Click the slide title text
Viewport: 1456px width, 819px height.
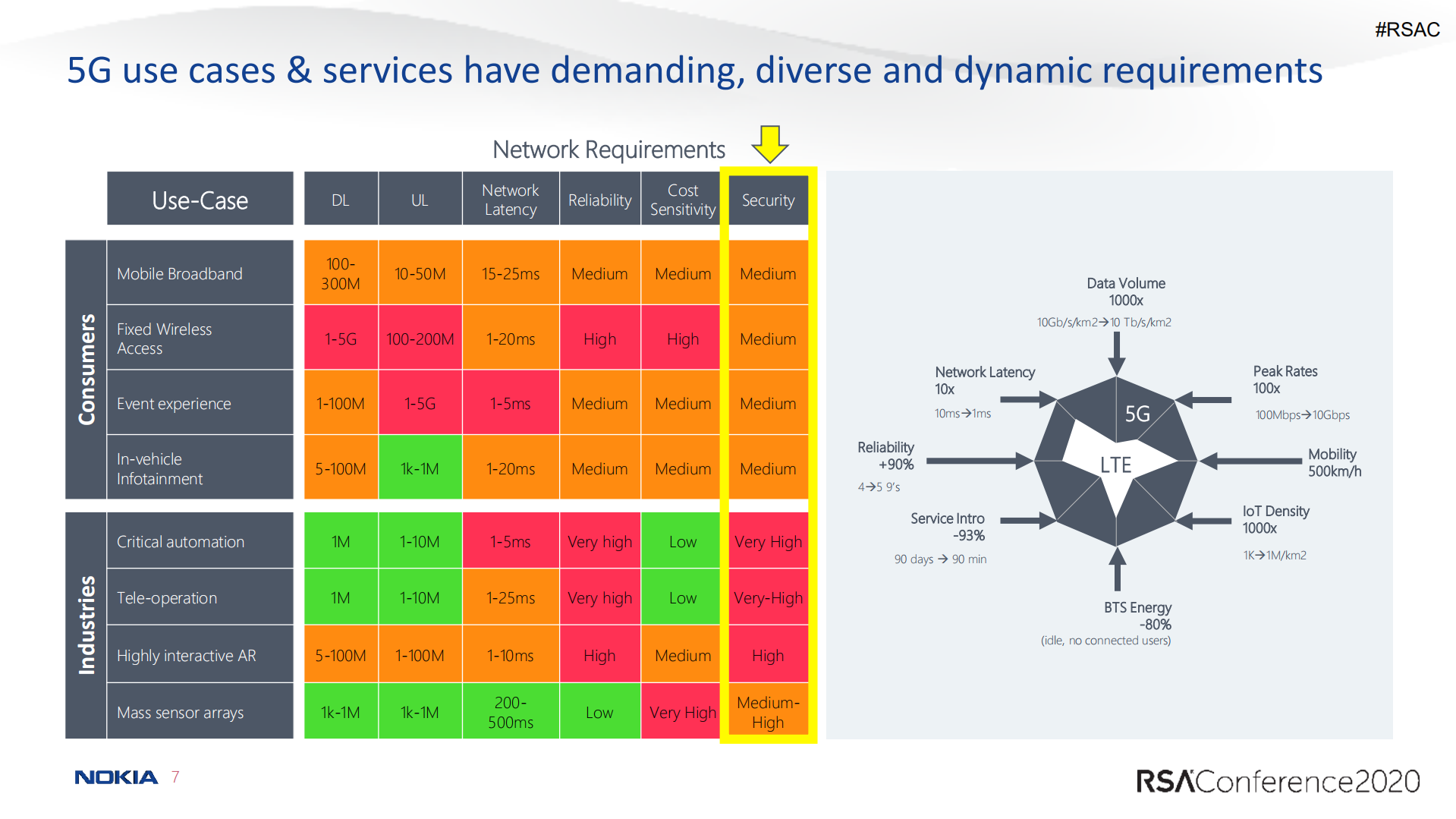pos(694,71)
